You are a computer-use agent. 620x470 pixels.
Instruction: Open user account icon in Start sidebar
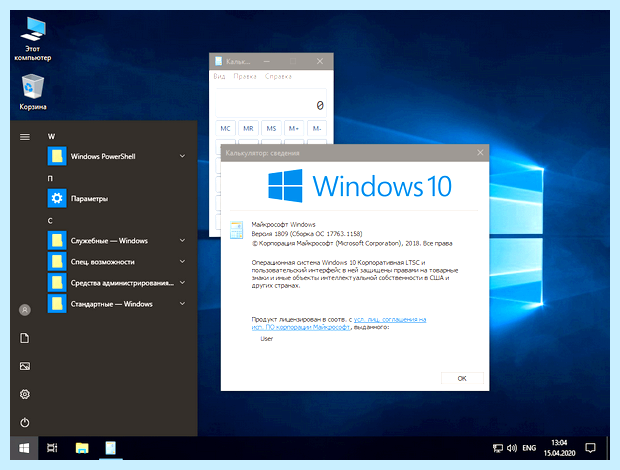pyautogui.click(x=25, y=310)
